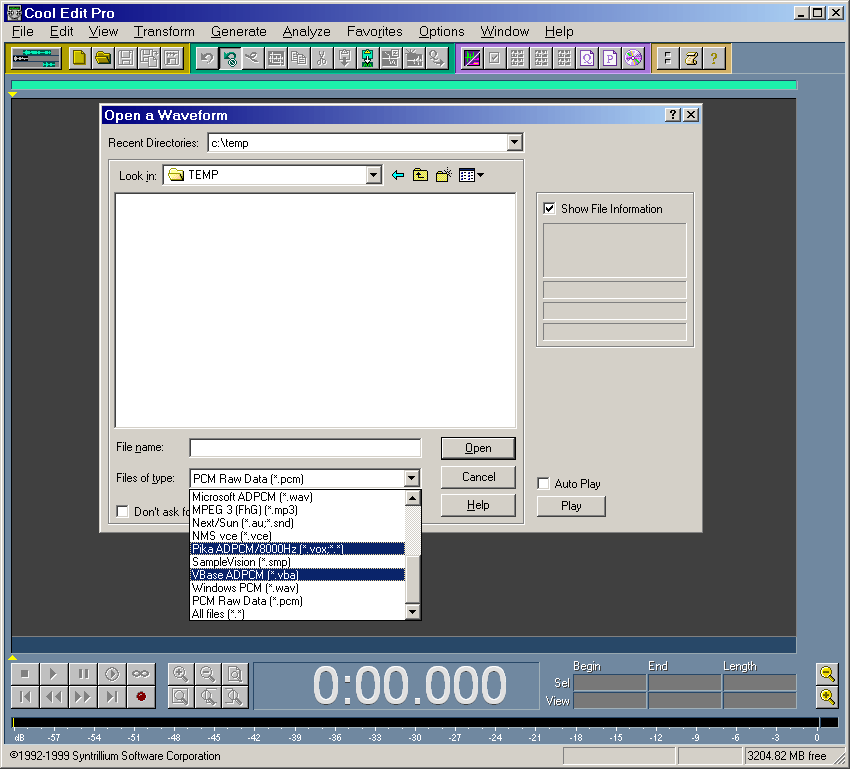
Task: Choose Next/Sun (*.au;*.snd) file type
Action: coord(297,523)
